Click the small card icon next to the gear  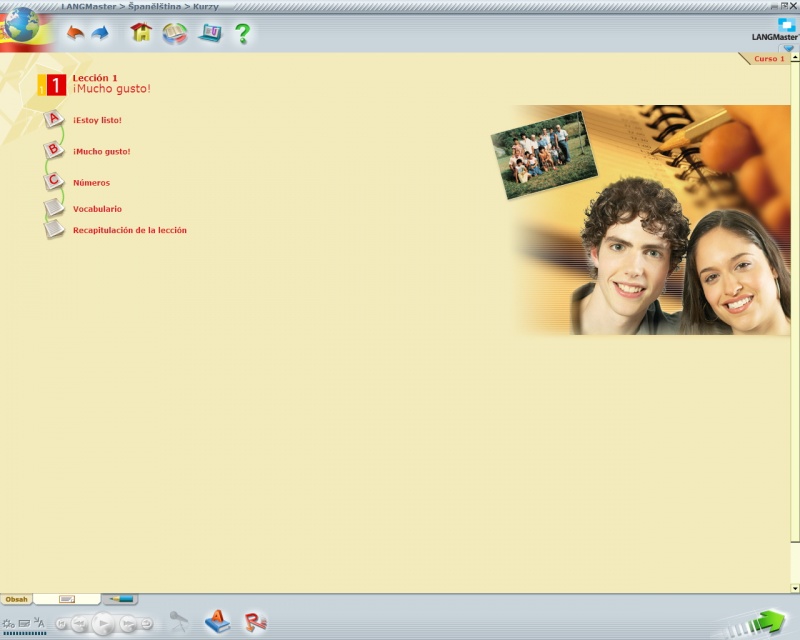pos(24,623)
